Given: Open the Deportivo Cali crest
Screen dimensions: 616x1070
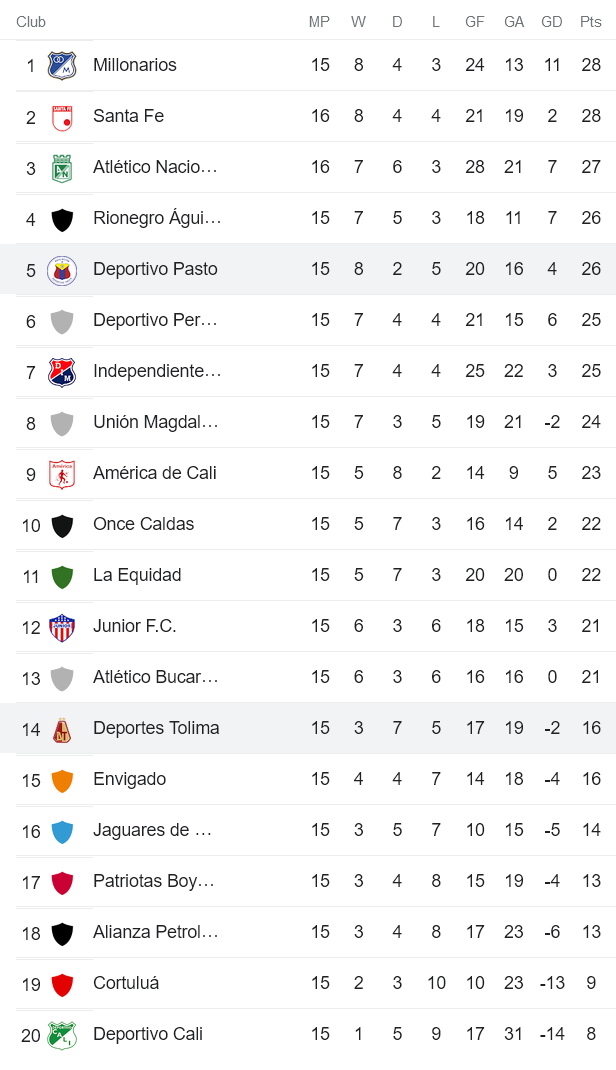Looking at the screenshot, I should point(62,1034).
